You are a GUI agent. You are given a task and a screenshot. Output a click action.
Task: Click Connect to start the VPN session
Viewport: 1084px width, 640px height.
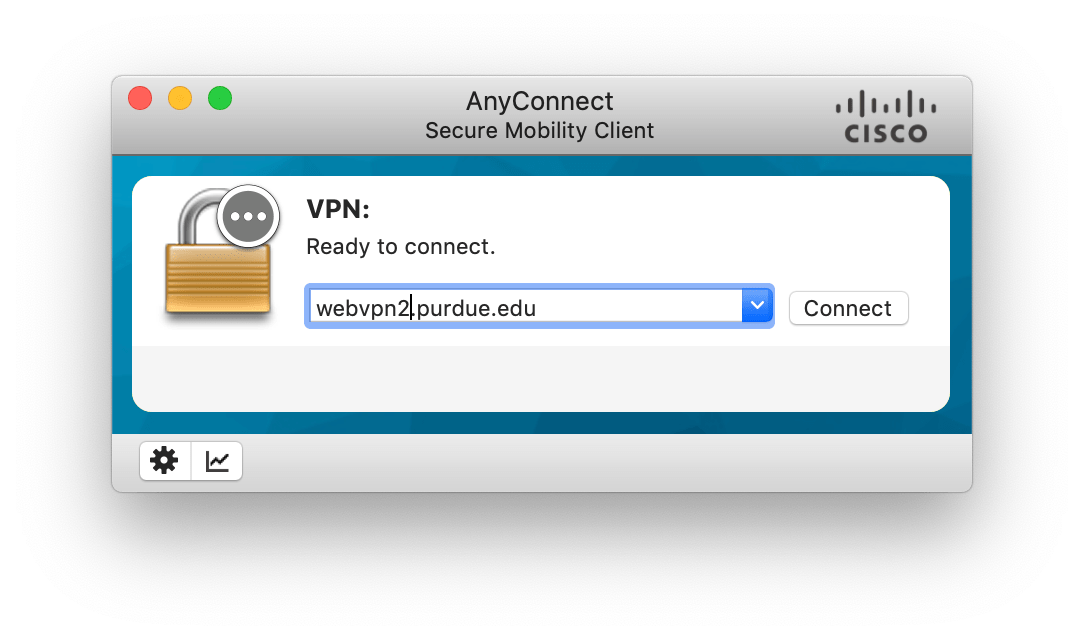pos(848,308)
